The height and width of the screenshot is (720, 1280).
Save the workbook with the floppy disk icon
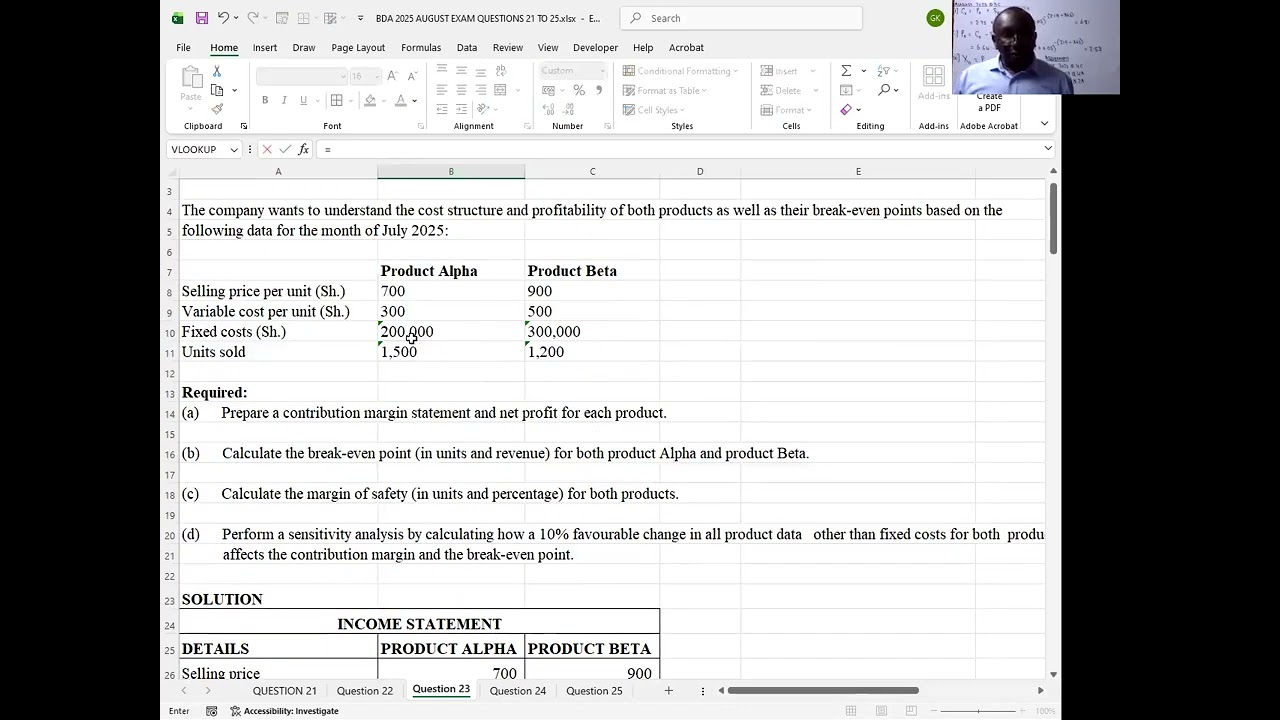pos(202,18)
